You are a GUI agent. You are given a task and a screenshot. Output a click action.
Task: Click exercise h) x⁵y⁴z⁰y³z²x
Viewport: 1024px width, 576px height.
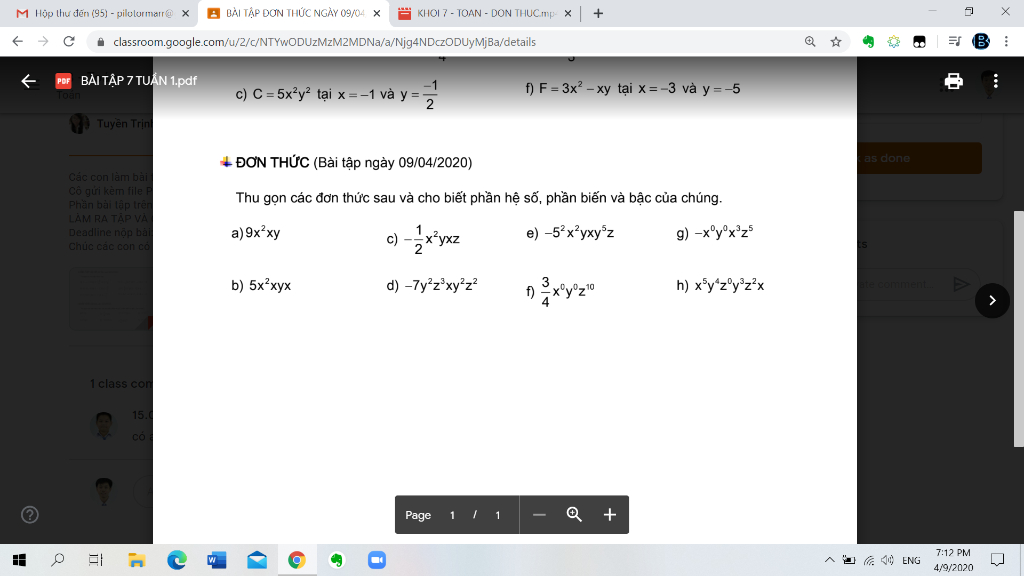720,285
